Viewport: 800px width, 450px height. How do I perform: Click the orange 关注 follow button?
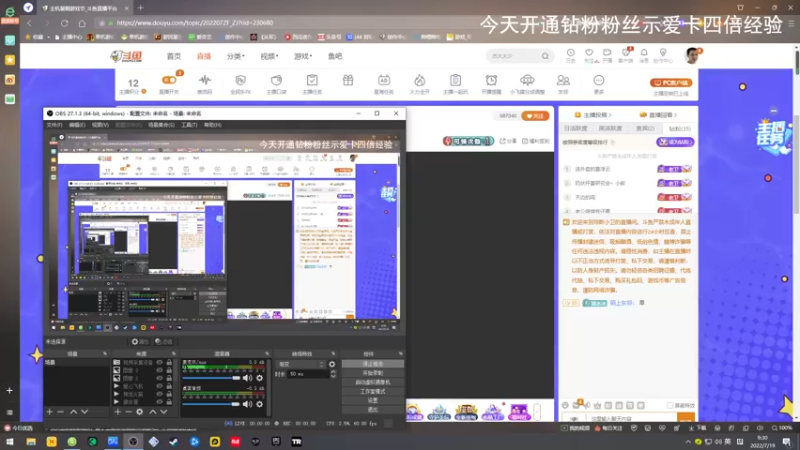[535, 116]
